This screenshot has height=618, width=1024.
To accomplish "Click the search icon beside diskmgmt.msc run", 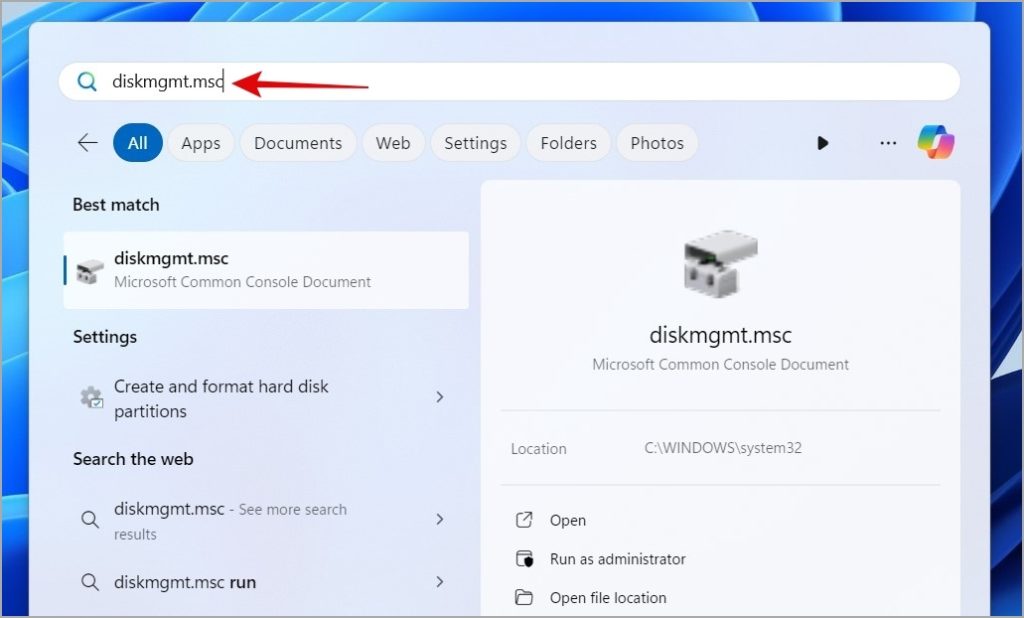I will [90, 582].
